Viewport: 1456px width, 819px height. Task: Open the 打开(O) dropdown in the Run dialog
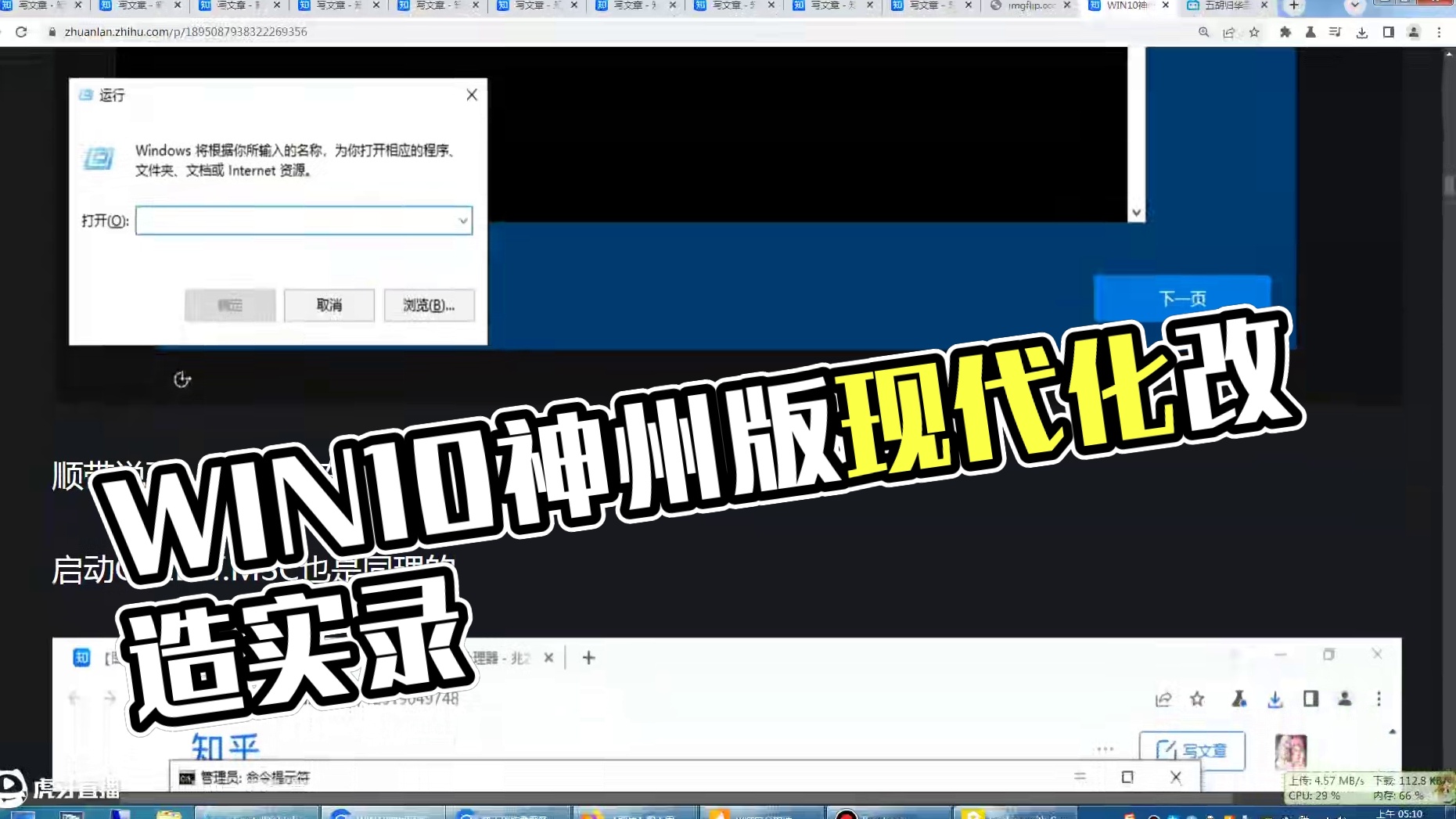pyautogui.click(x=465, y=221)
